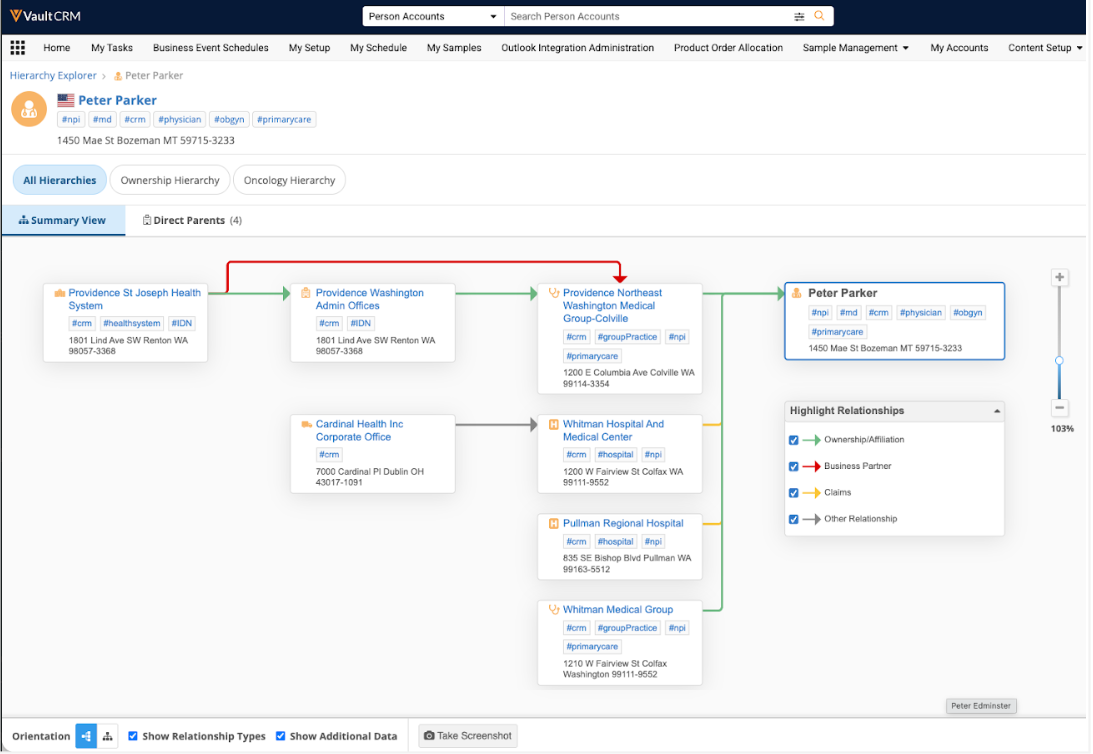Click zoom in plus button
The height and width of the screenshot is (754, 1093).
[x=1060, y=277]
